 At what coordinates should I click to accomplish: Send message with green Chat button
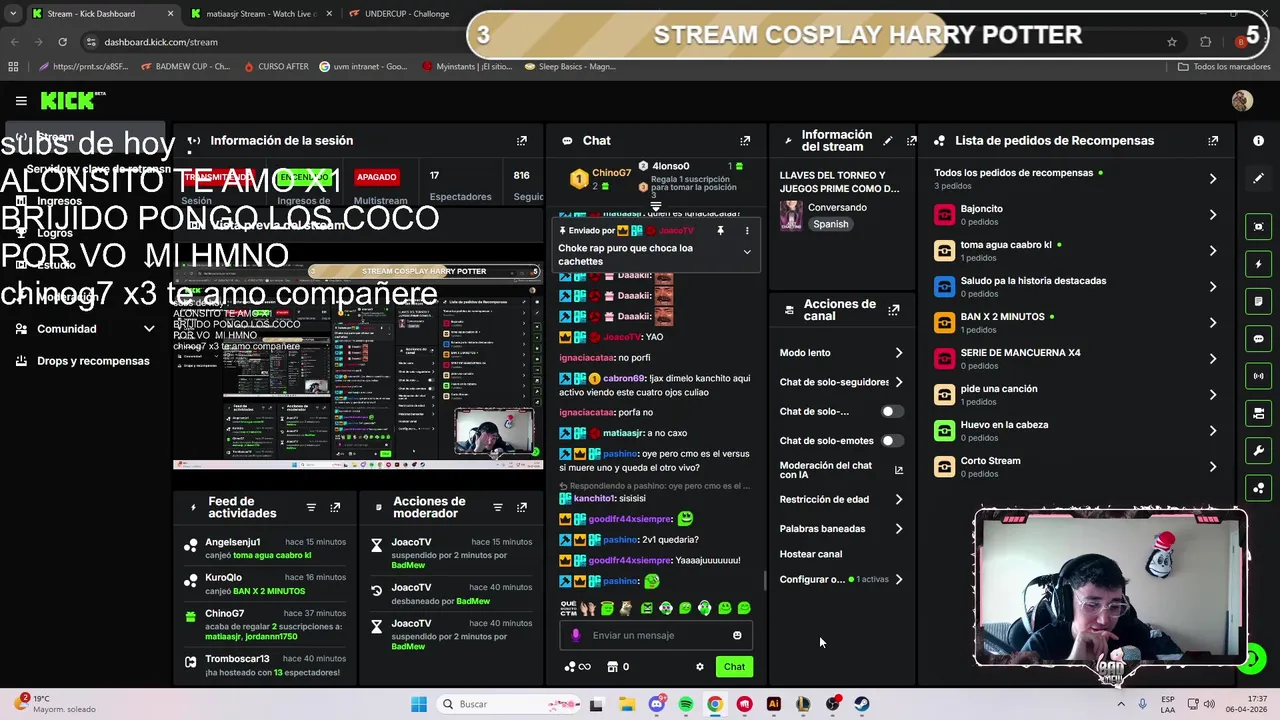click(734, 667)
